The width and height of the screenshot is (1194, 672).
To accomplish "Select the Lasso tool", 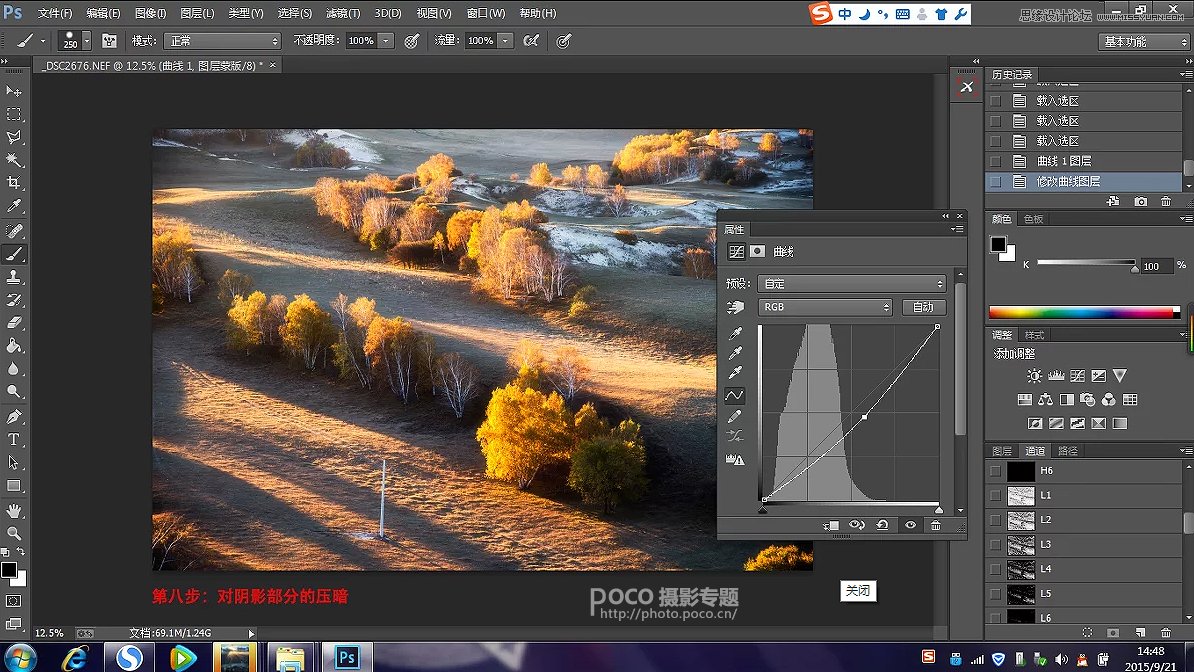I will click(14, 137).
